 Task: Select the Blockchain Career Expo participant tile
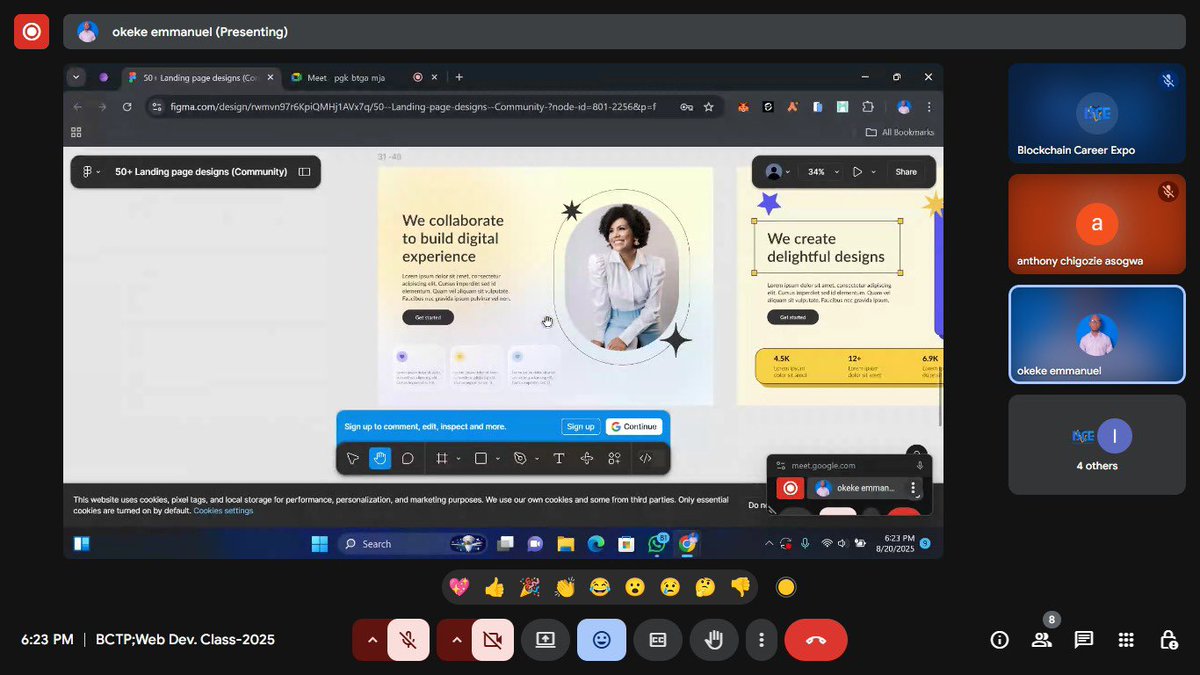click(x=1097, y=114)
